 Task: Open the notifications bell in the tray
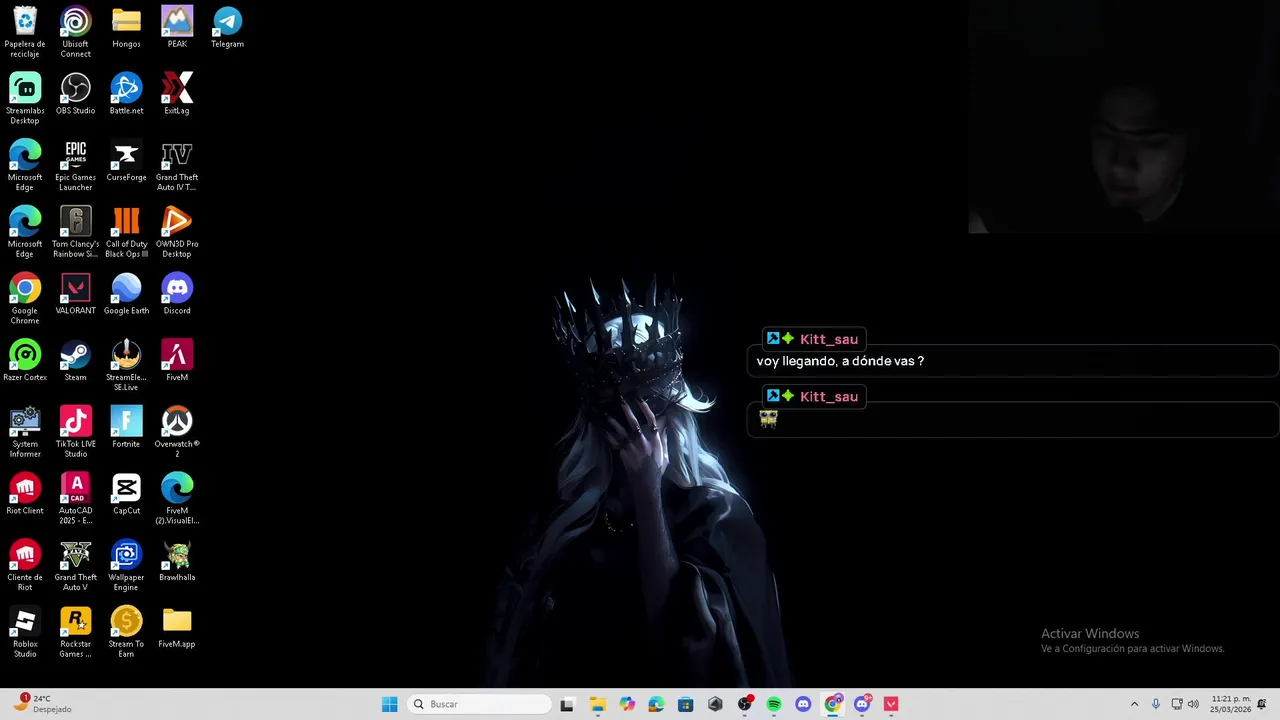[1262, 704]
